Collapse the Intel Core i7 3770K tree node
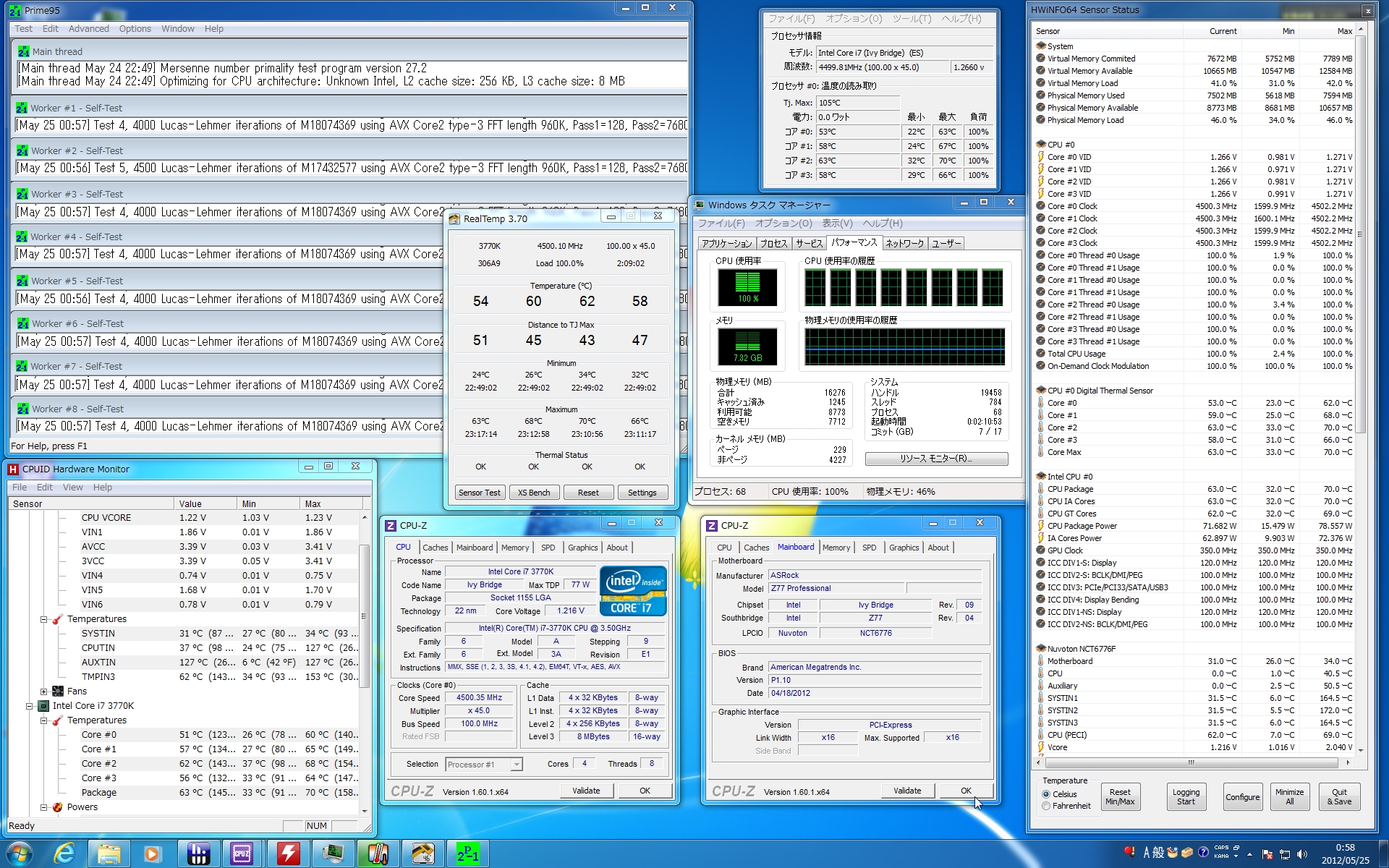1389x868 pixels. (x=30, y=706)
